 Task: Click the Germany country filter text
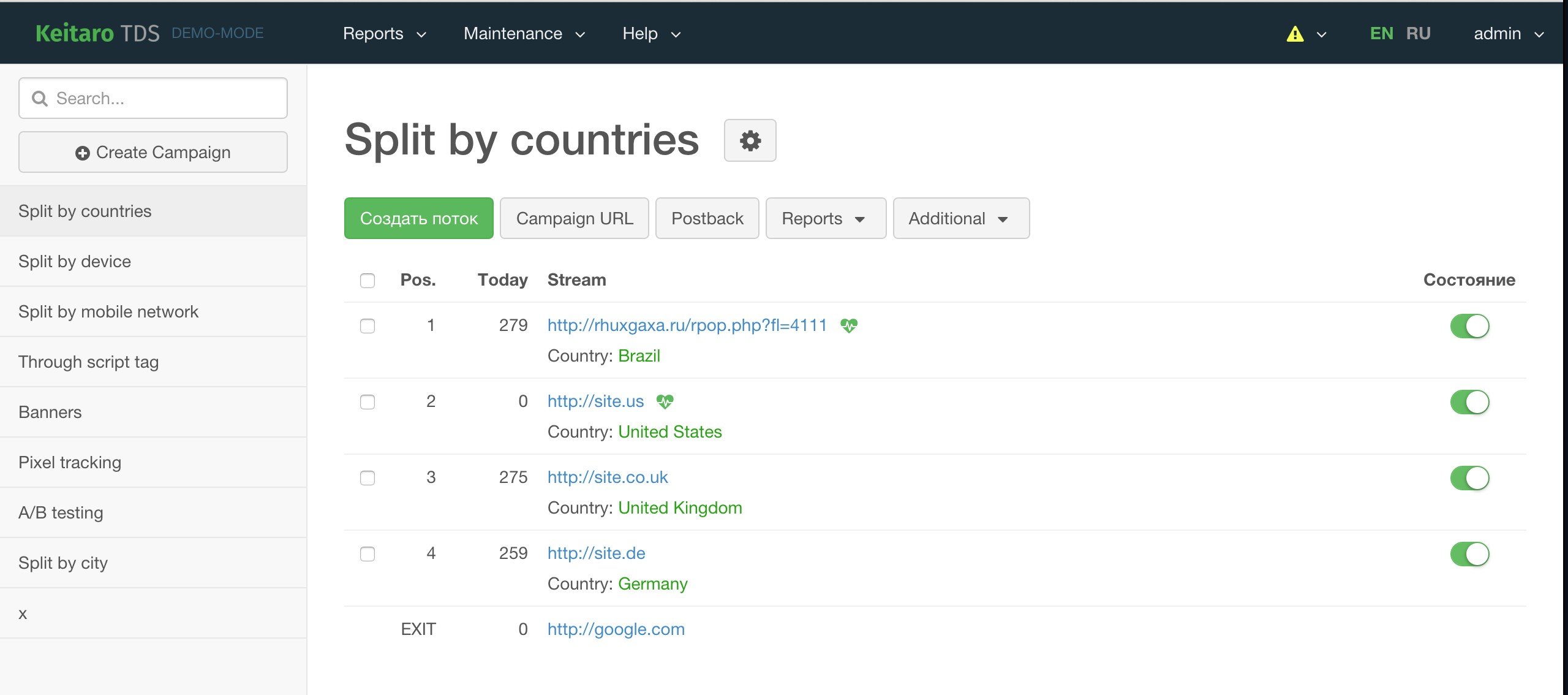pyautogui.click(x=653, y=584)
